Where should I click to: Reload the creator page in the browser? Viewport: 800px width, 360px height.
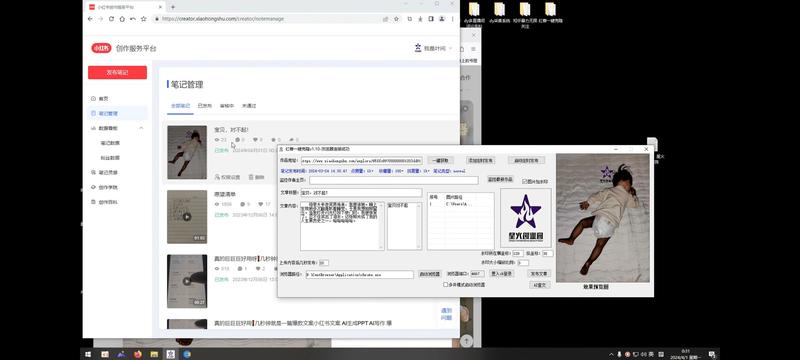[x=111, y=19]
